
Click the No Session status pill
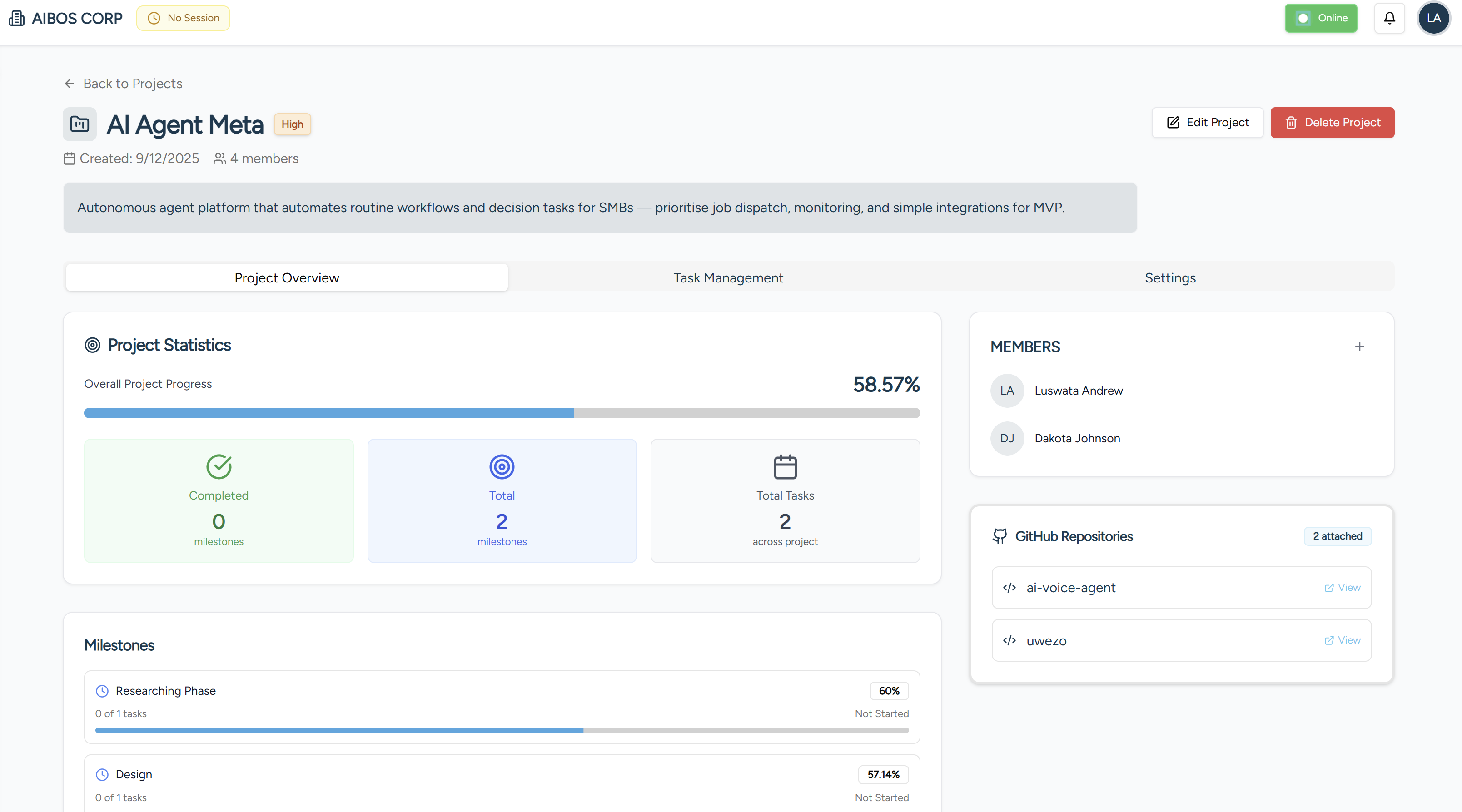point(183,18)
